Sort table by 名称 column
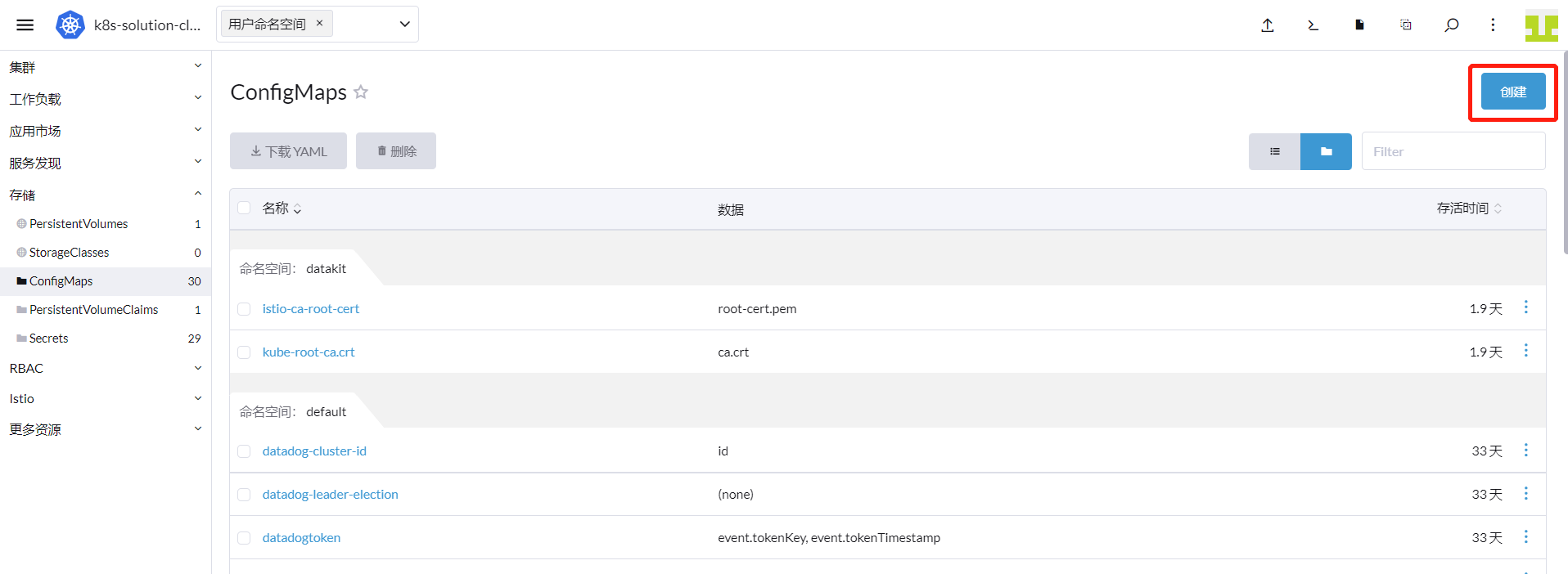1568x574 pixels. [282, 209]
